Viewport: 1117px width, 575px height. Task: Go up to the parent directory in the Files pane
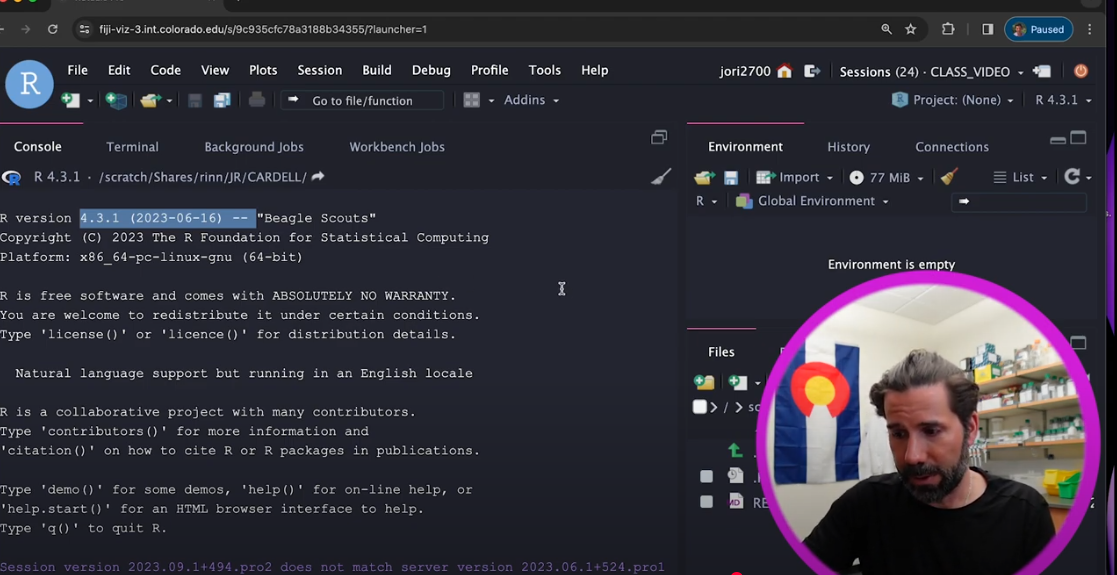[x=735, y=450]
